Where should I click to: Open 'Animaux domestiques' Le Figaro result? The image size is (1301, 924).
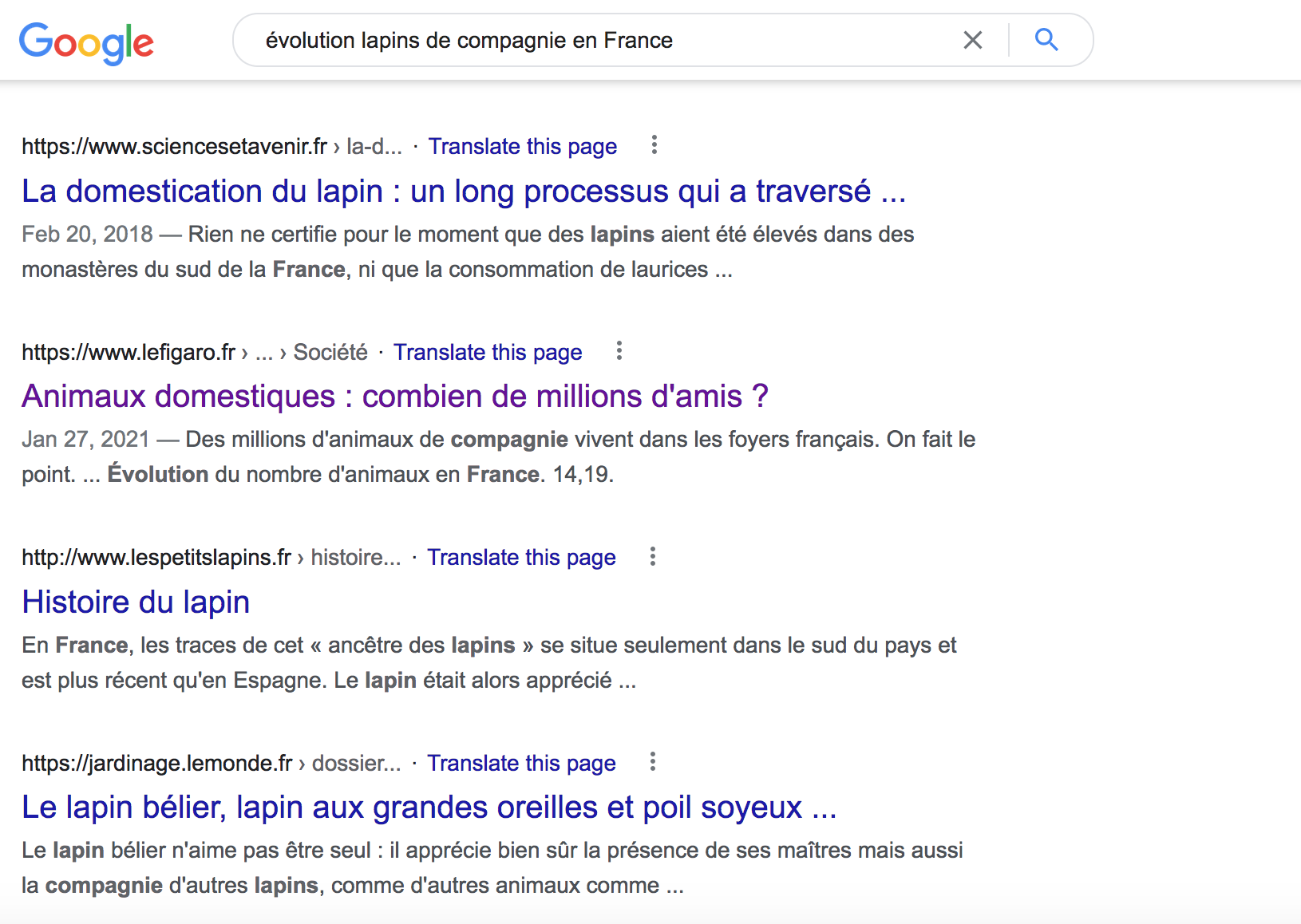tap(394, 397)
